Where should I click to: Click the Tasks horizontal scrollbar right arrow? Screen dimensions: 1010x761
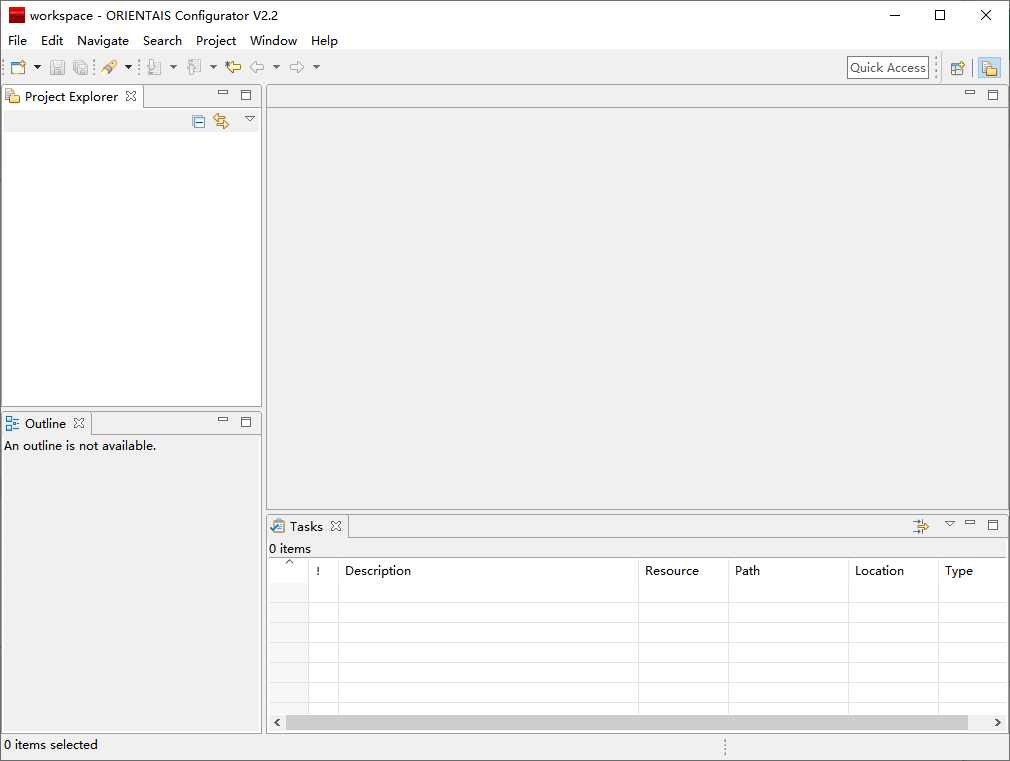997,722
